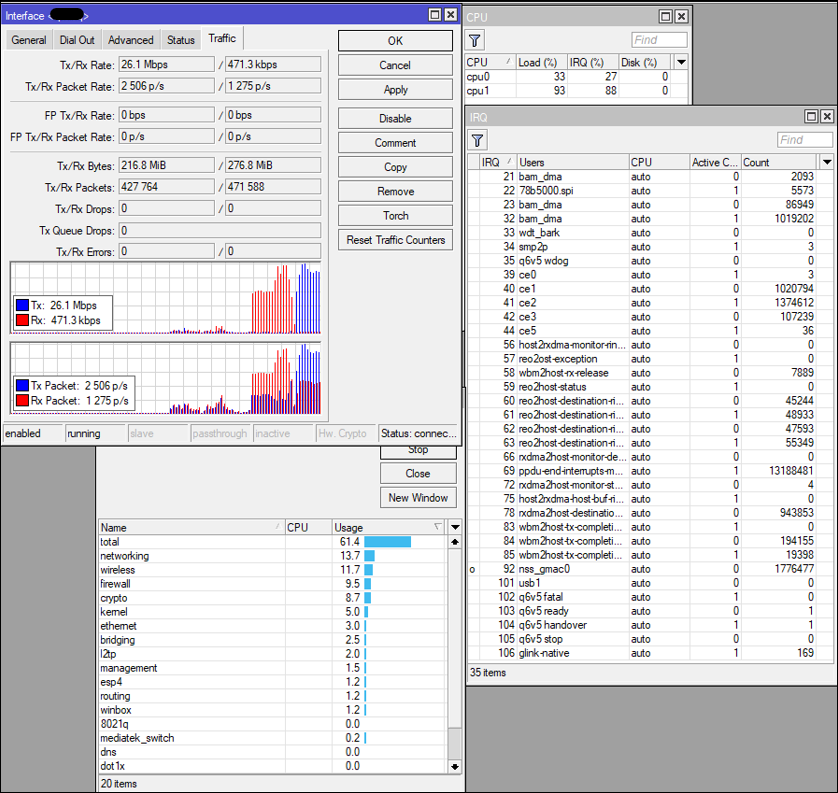Click scroll-down arrow in profile usage list

(455, 766)
